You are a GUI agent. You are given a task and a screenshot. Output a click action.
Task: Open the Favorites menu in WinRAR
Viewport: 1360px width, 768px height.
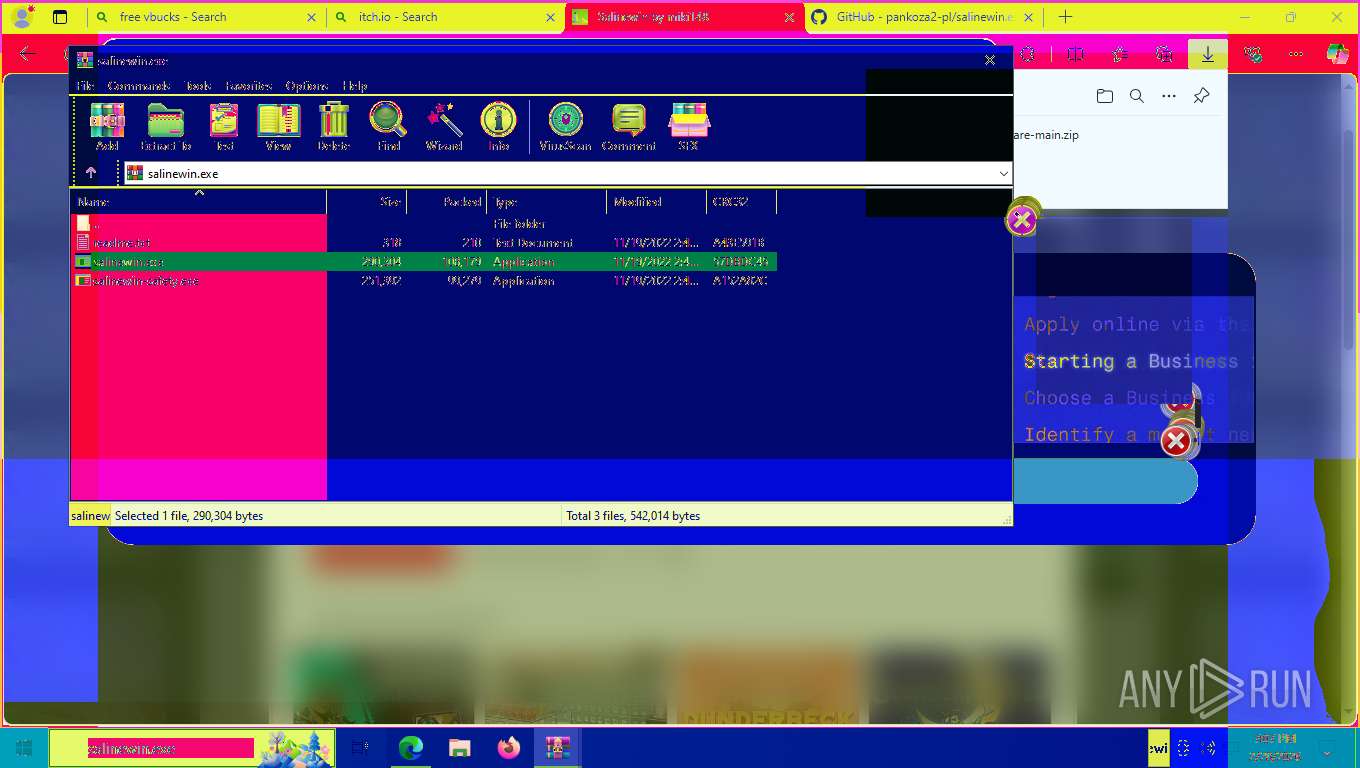click(x=249, y=86)
